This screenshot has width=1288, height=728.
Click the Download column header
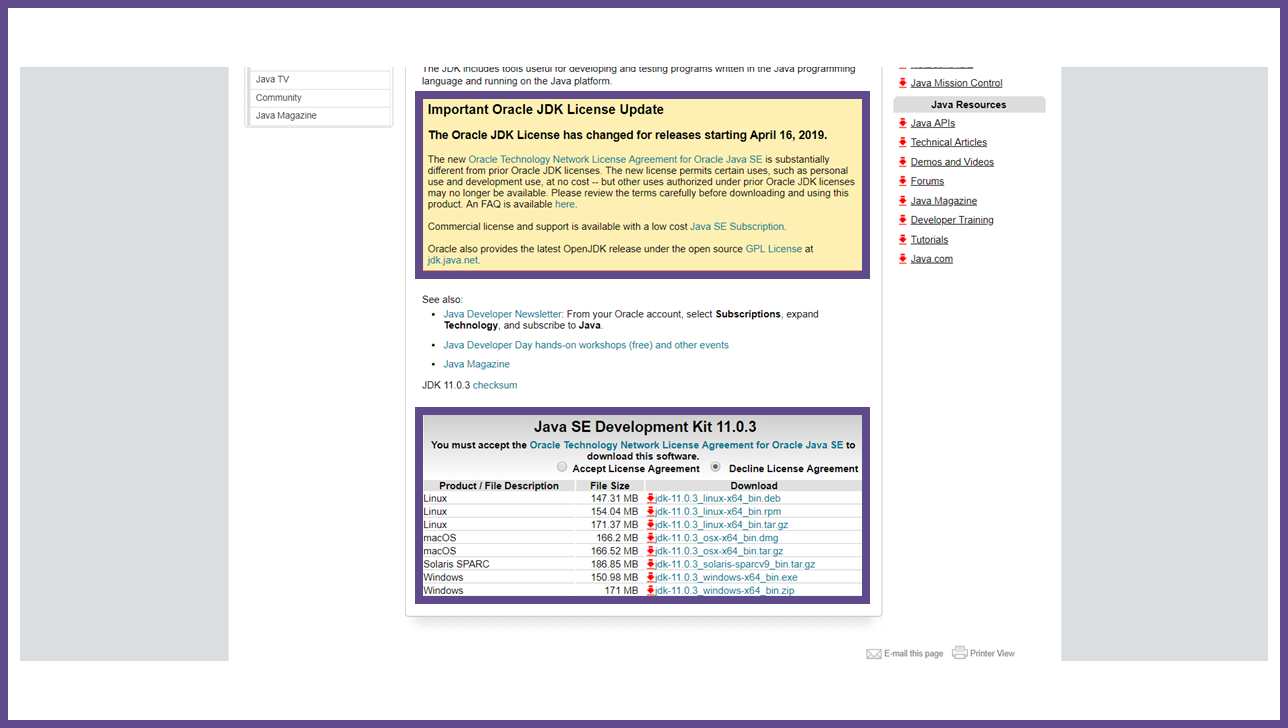754,486
